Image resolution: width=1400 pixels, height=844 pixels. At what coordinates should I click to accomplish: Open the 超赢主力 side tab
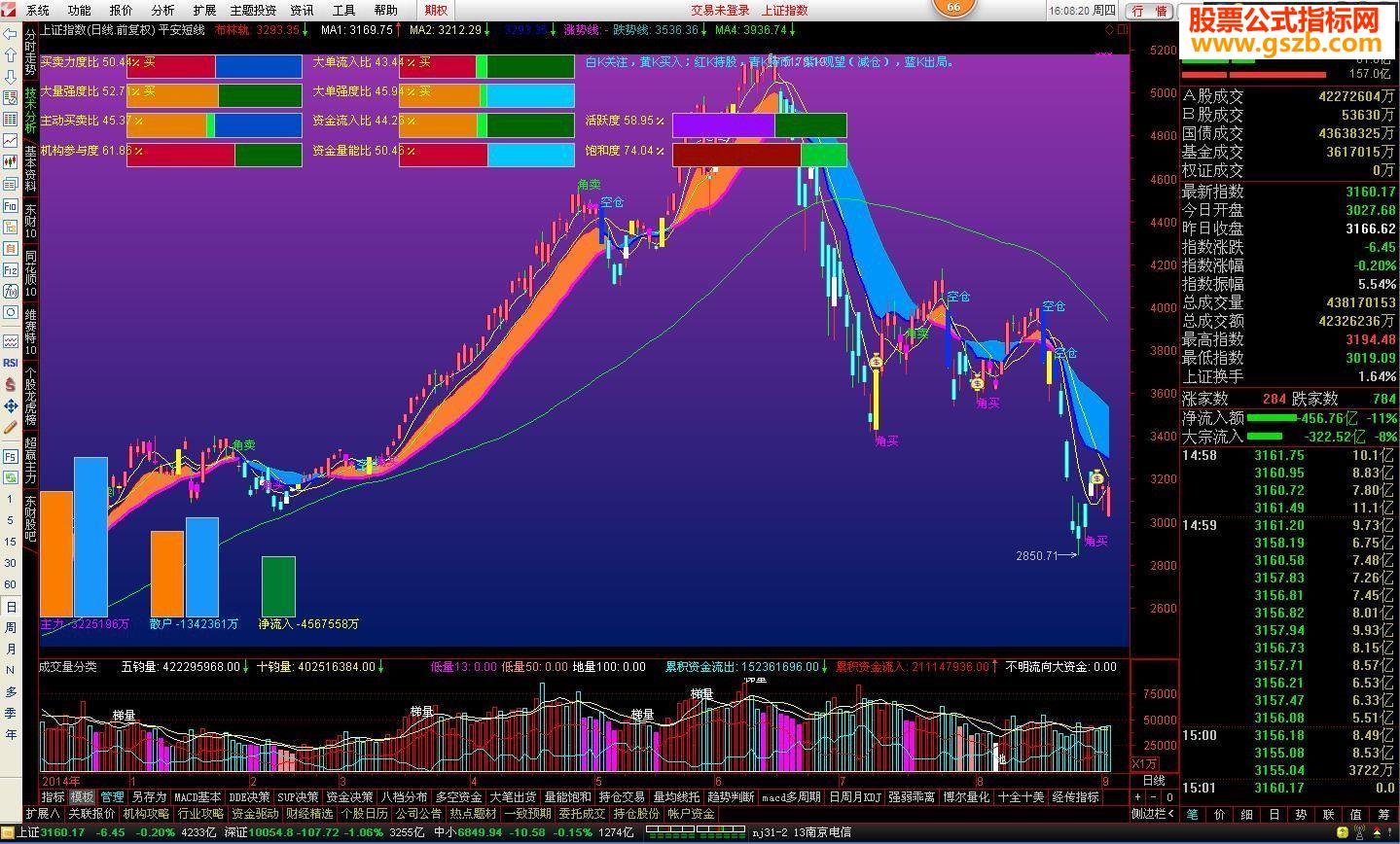point(30,461)
